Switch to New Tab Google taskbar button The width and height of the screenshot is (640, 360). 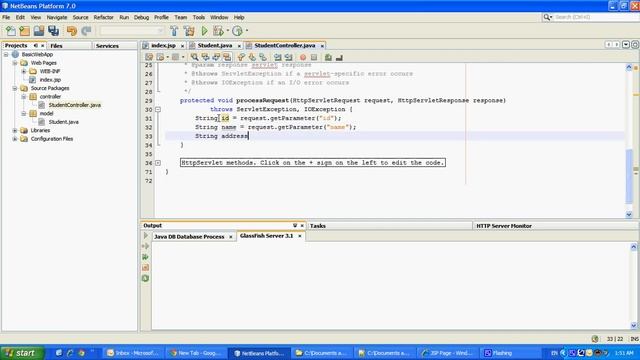point(196,353)
